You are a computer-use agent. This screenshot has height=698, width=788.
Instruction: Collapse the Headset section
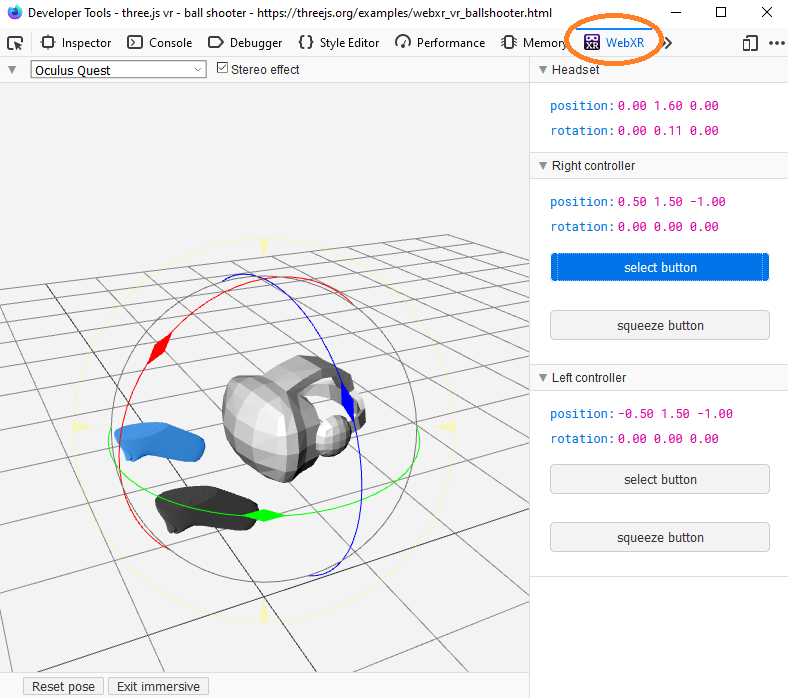click(x=543, y=70)
